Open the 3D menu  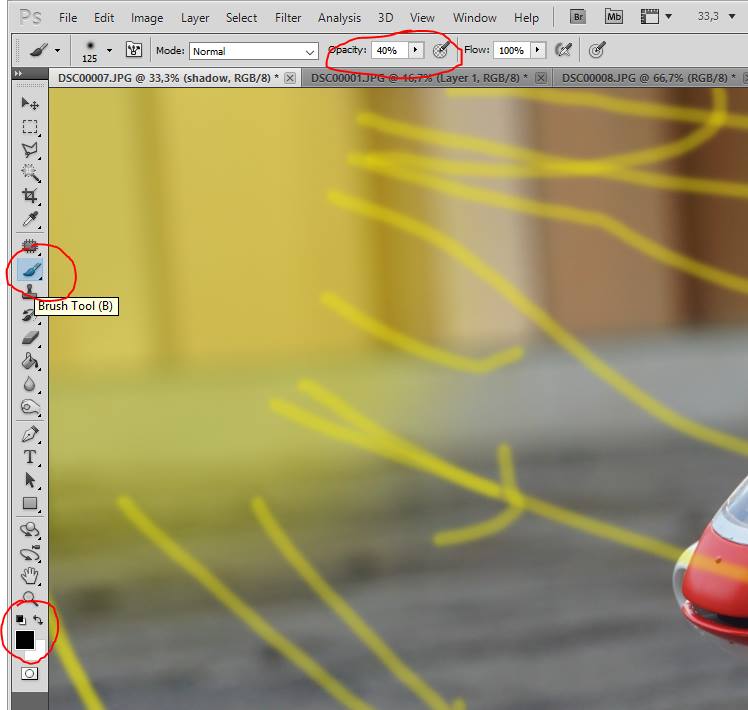385,18
